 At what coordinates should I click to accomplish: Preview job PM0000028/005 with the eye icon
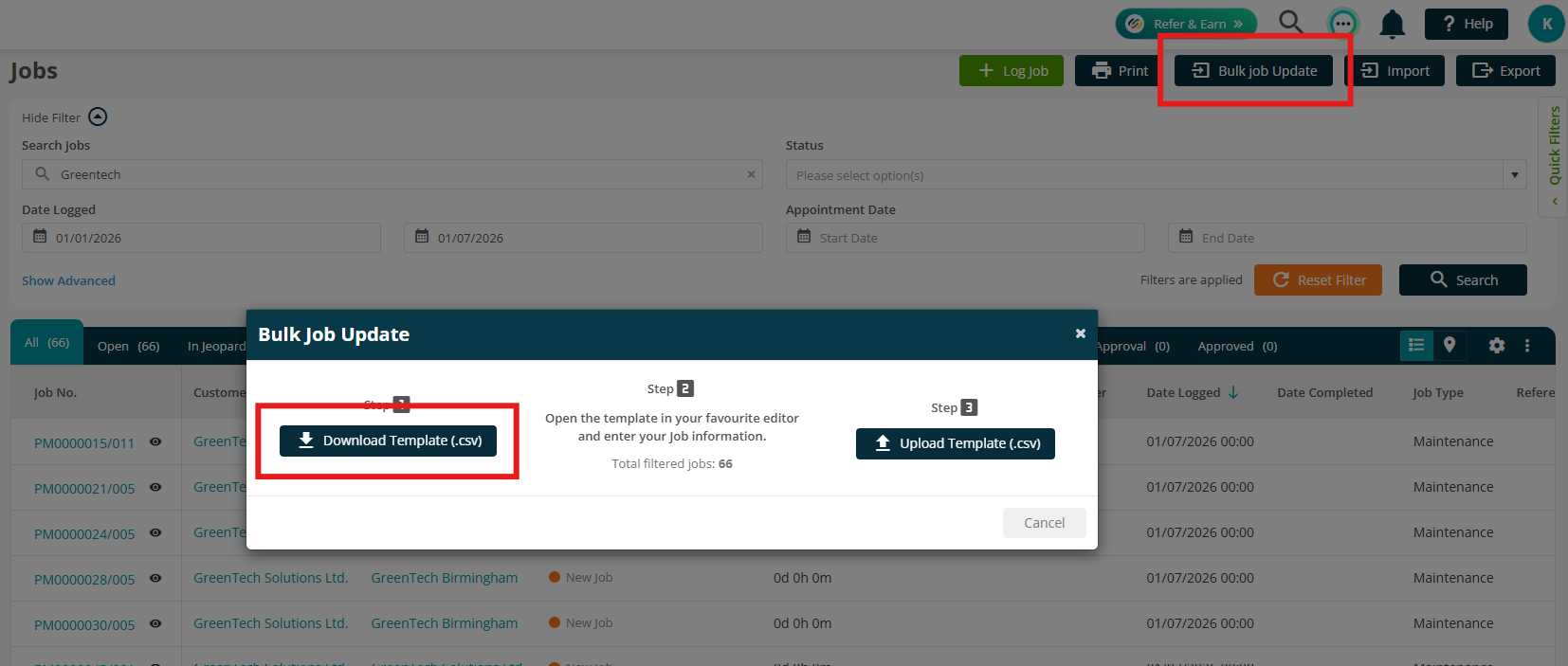tap(155, 578)
